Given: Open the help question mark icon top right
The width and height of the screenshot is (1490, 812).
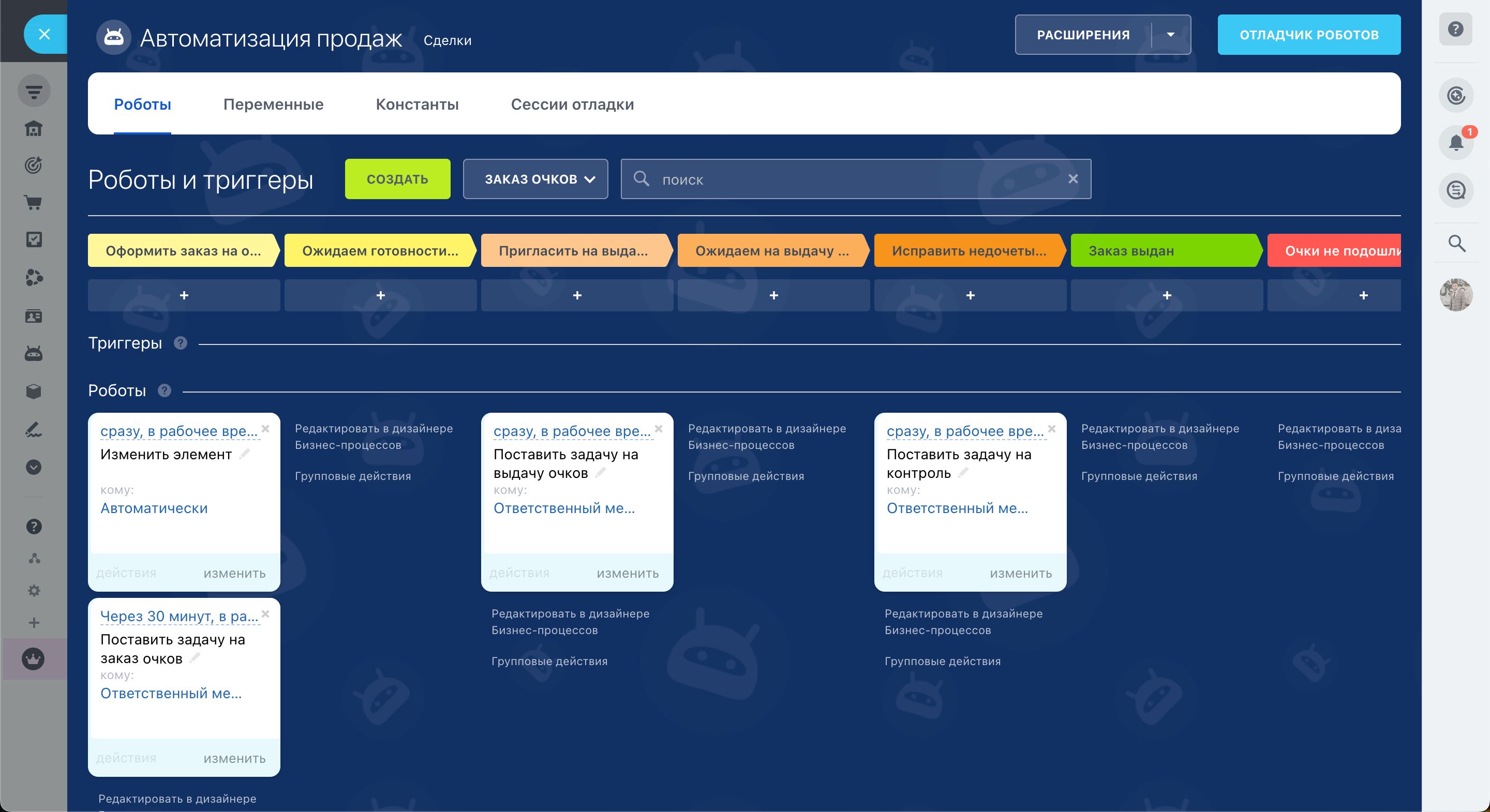Looking at the screenshot, I should (1455, 29).
